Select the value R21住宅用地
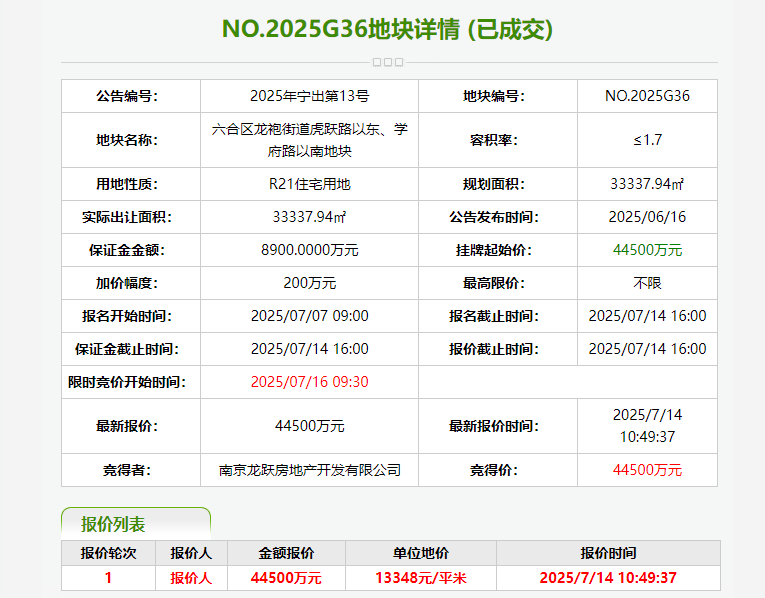Image resolution: width=765 pixels, height=598 pixels. (309, 184)
